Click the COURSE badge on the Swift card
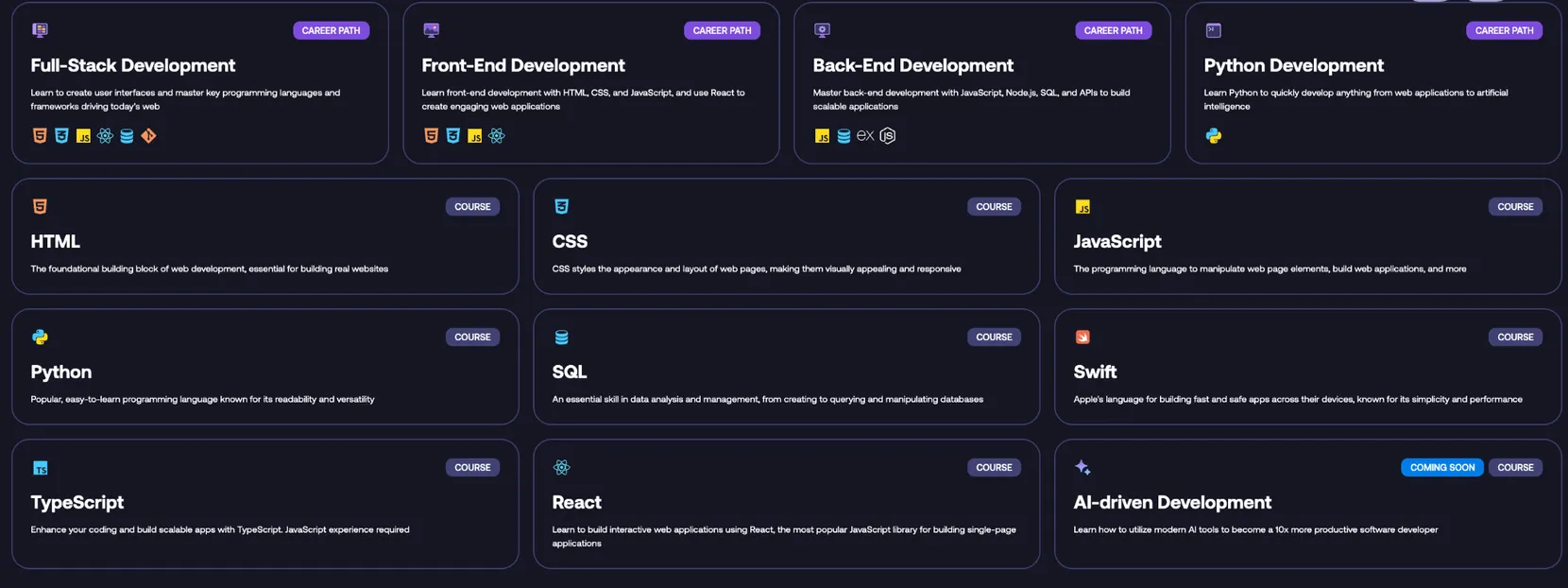The image size is (1568, 588). (x=1515, y=337)
